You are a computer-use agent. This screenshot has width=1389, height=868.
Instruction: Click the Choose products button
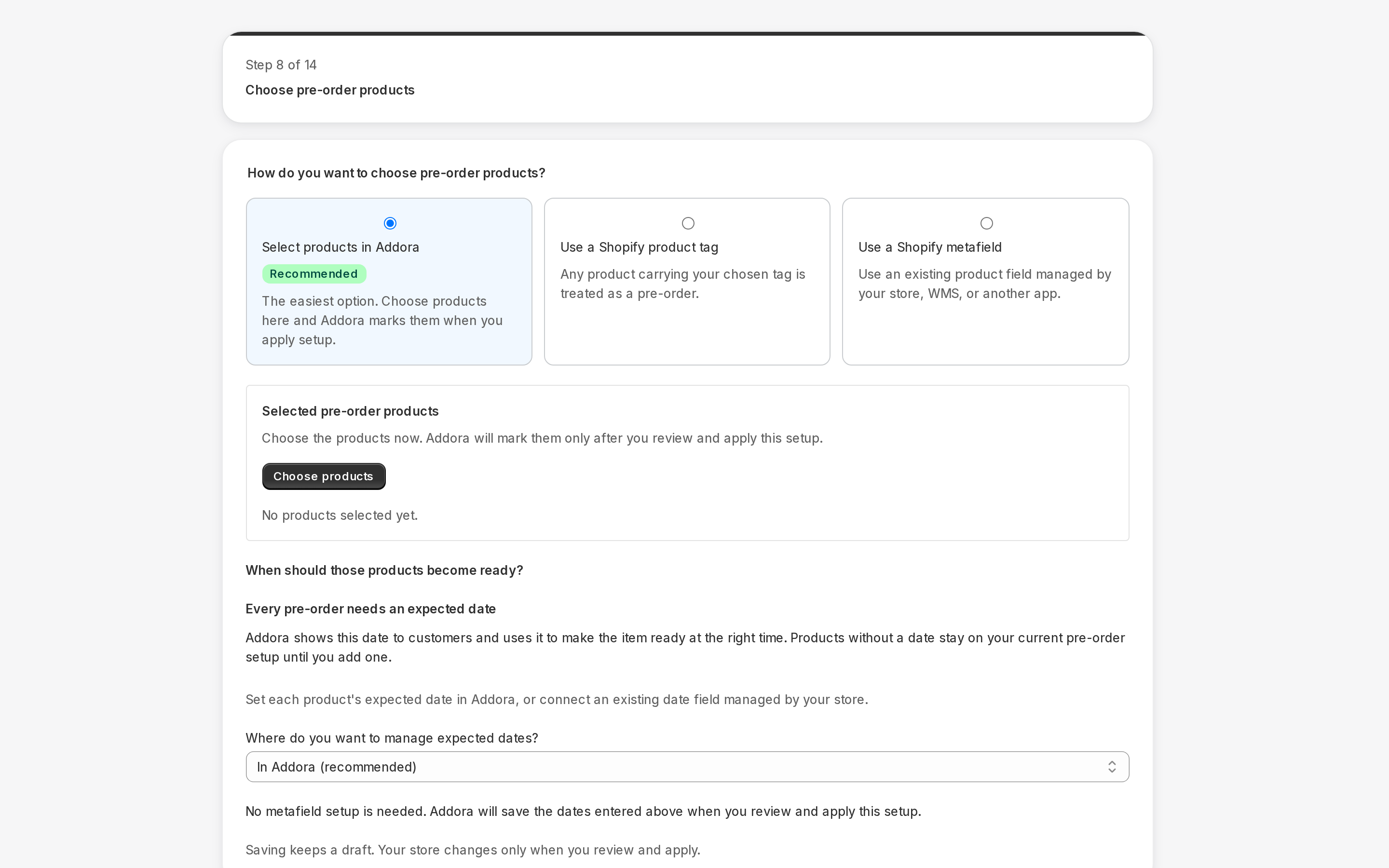[x=324, y=476]
